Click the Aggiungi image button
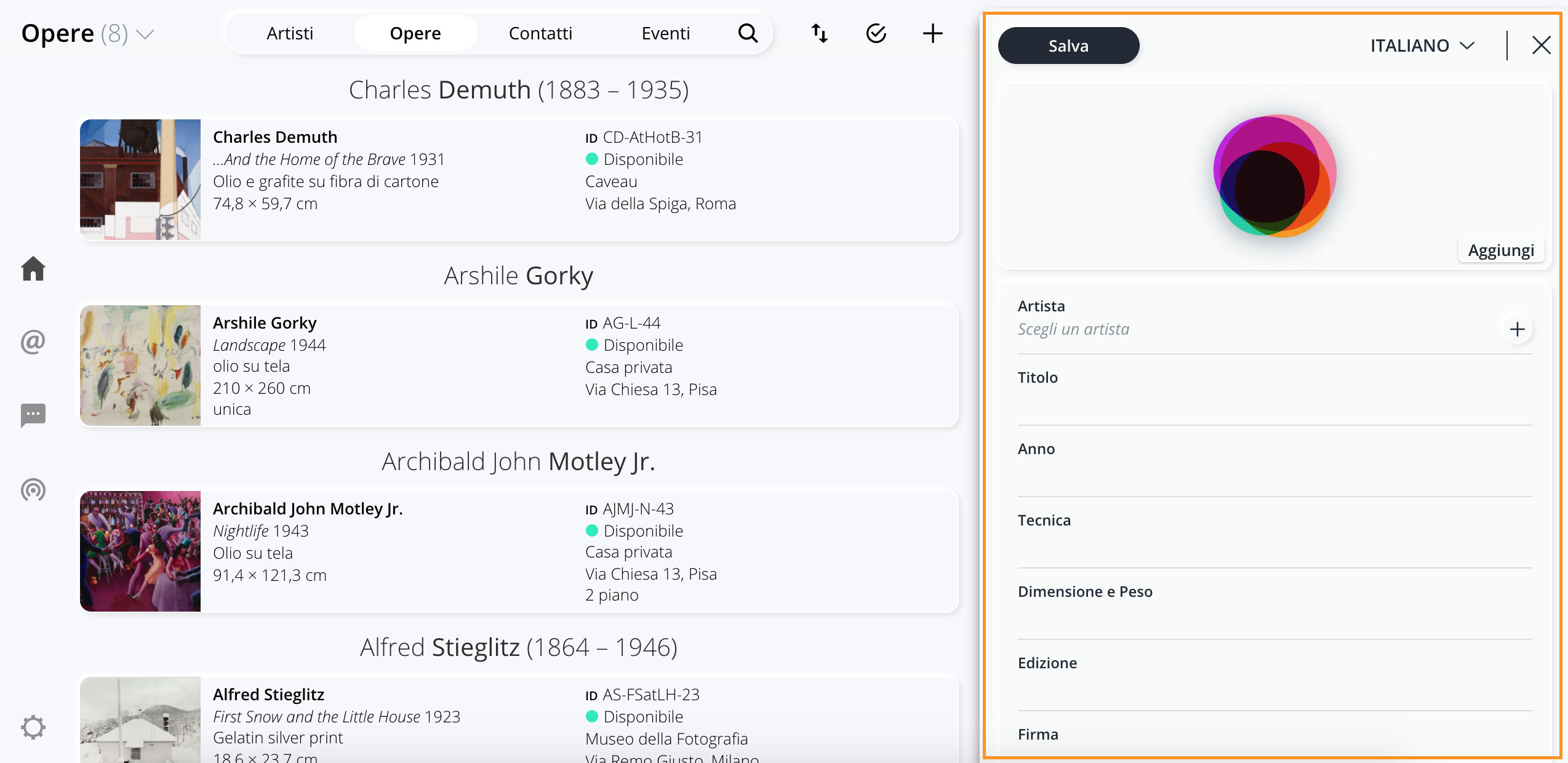The height and width of the screenshot is (763, 1568). click(1501, 250)
